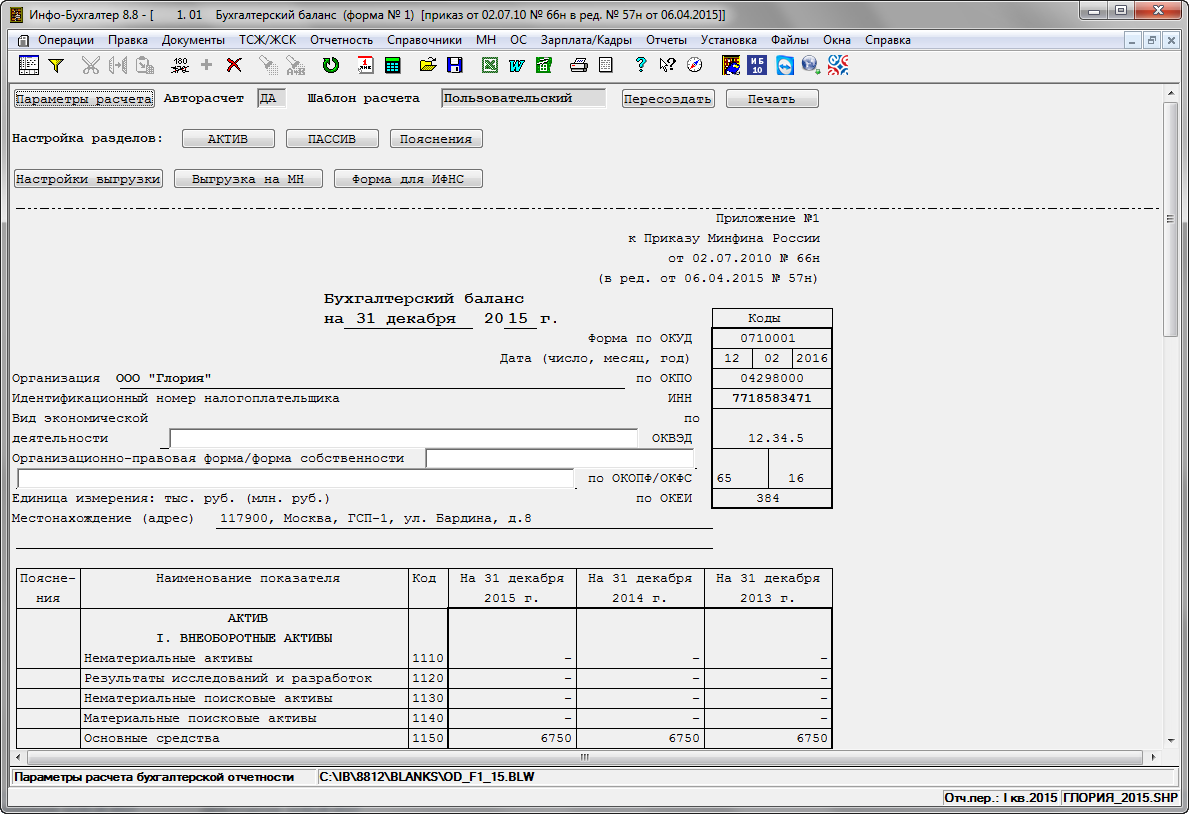The image size is (1189, 814).
Task: Click the Отч.пер.: I кв.2015 status entry
Action: coord(1000,798)
